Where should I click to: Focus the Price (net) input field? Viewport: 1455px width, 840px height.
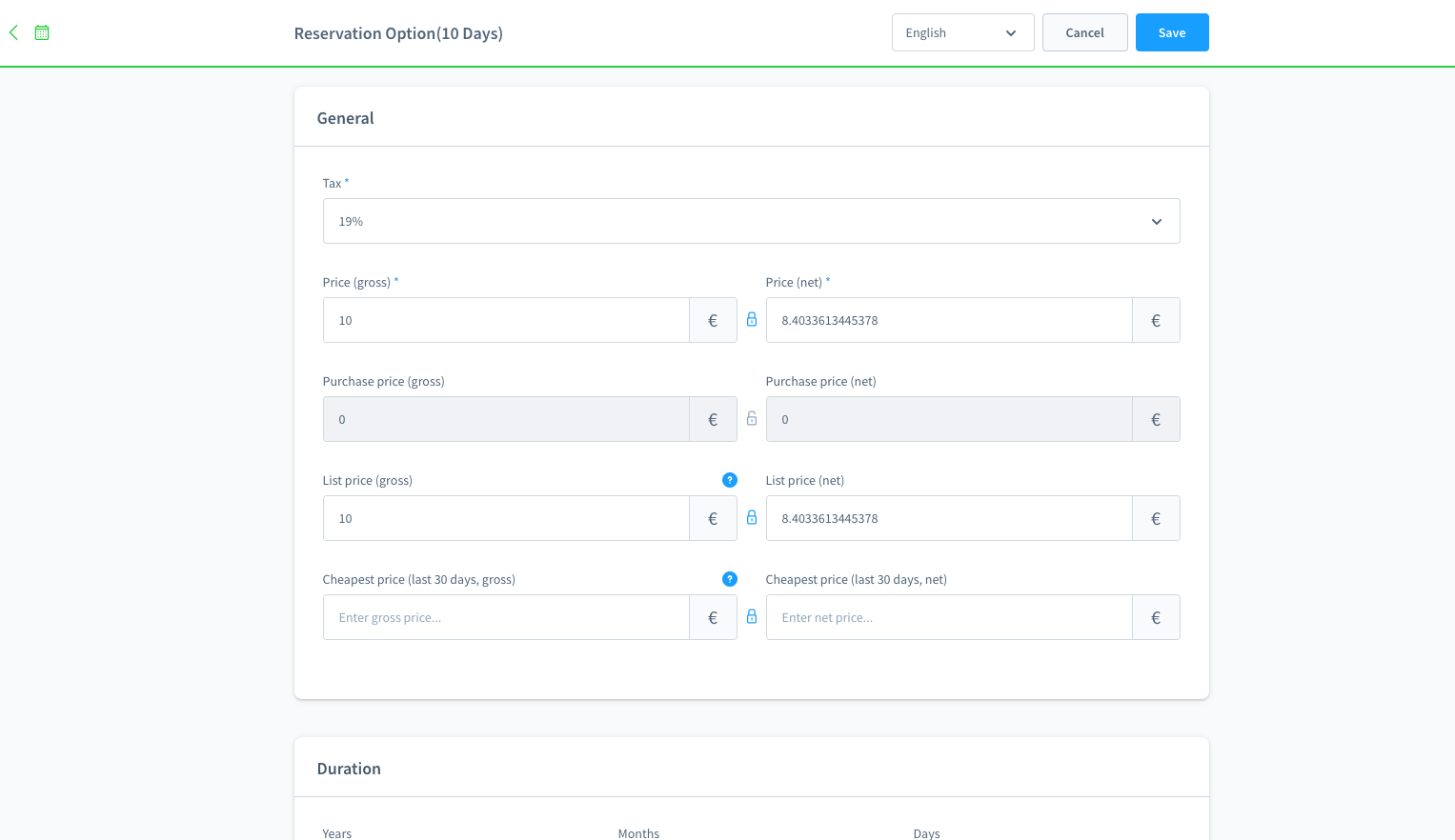[x=949, y=320]
